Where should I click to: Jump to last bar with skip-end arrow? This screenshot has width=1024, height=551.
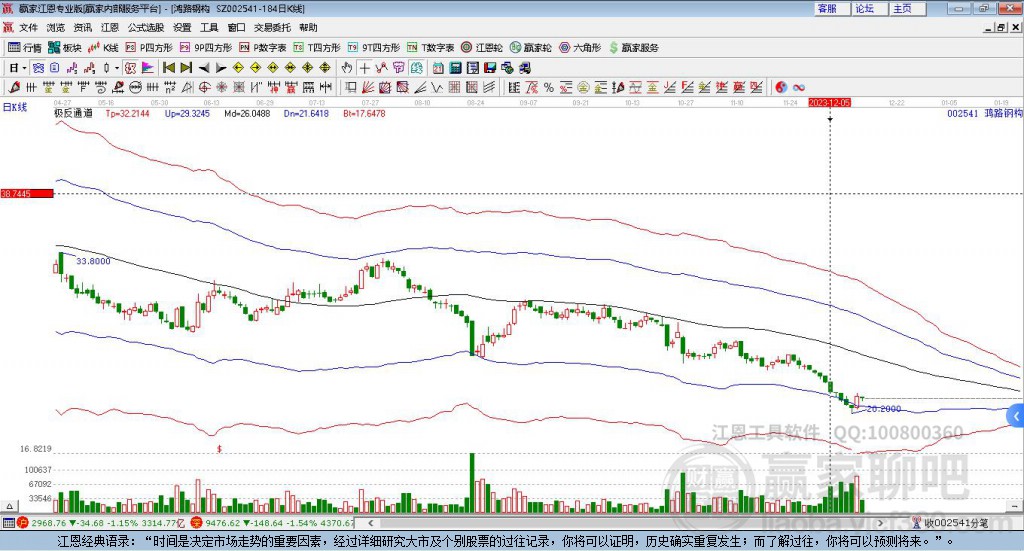point(186,68)
